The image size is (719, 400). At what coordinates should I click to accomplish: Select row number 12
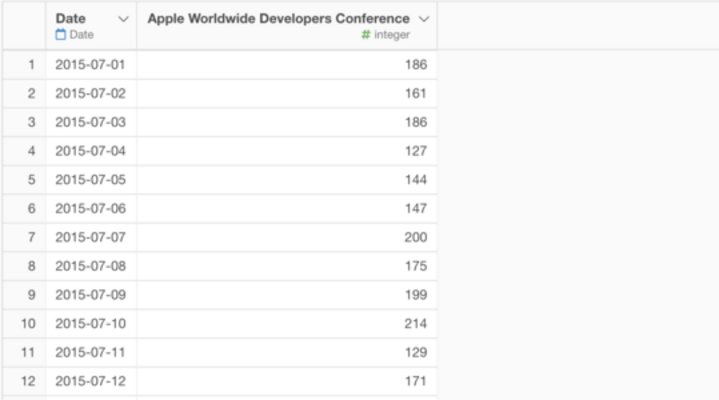pos(31,381)
